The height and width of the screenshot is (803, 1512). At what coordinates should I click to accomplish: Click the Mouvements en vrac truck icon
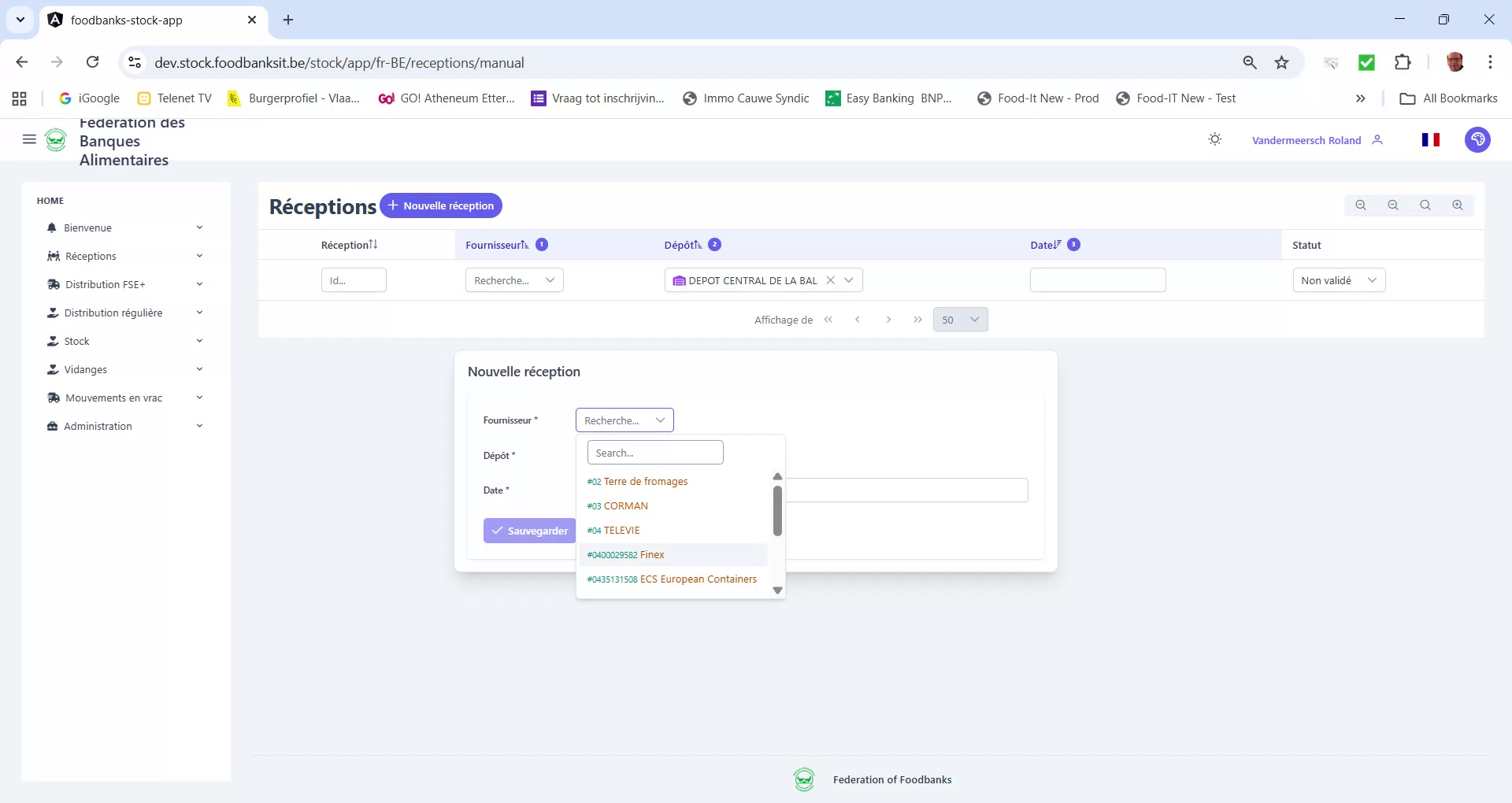tap(53, 398)
